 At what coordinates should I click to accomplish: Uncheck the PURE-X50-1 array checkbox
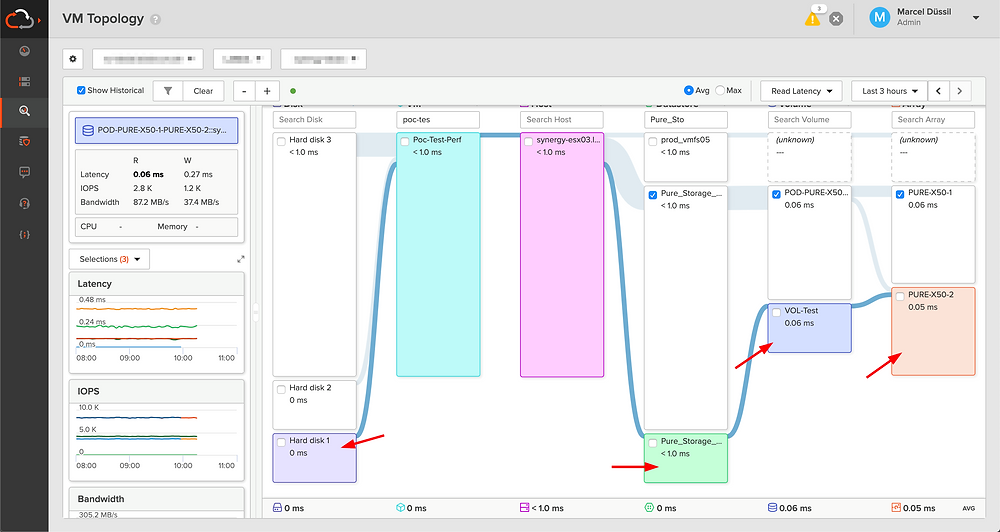pyautogui.click(x=900, y=194)
